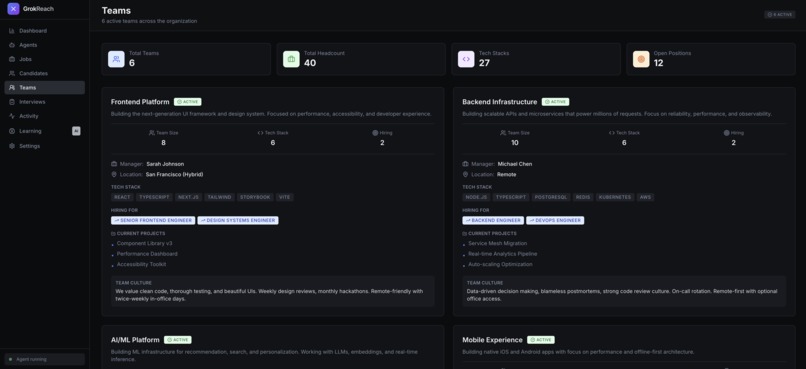
Task: Click the Next.js tech stack tag
Action: point(188,197)
